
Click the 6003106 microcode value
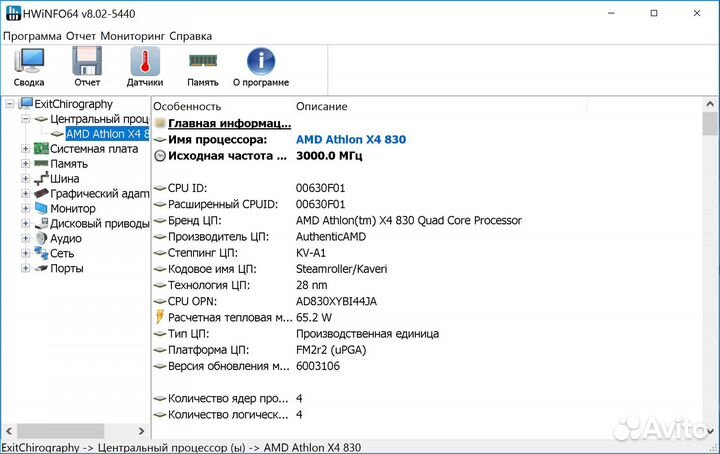coord(318,366)
